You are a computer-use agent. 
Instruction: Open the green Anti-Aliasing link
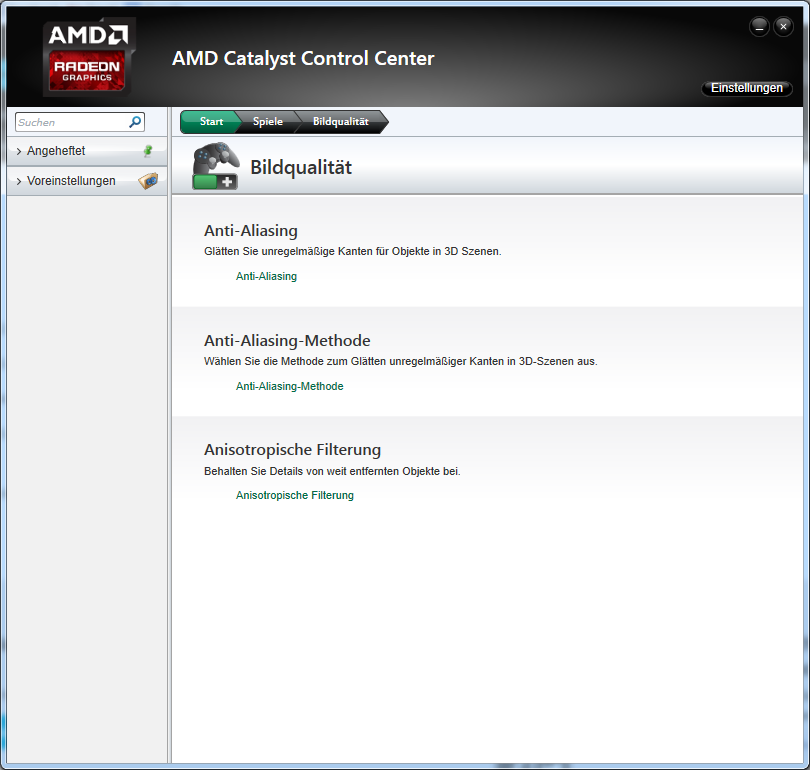point(267,276)
